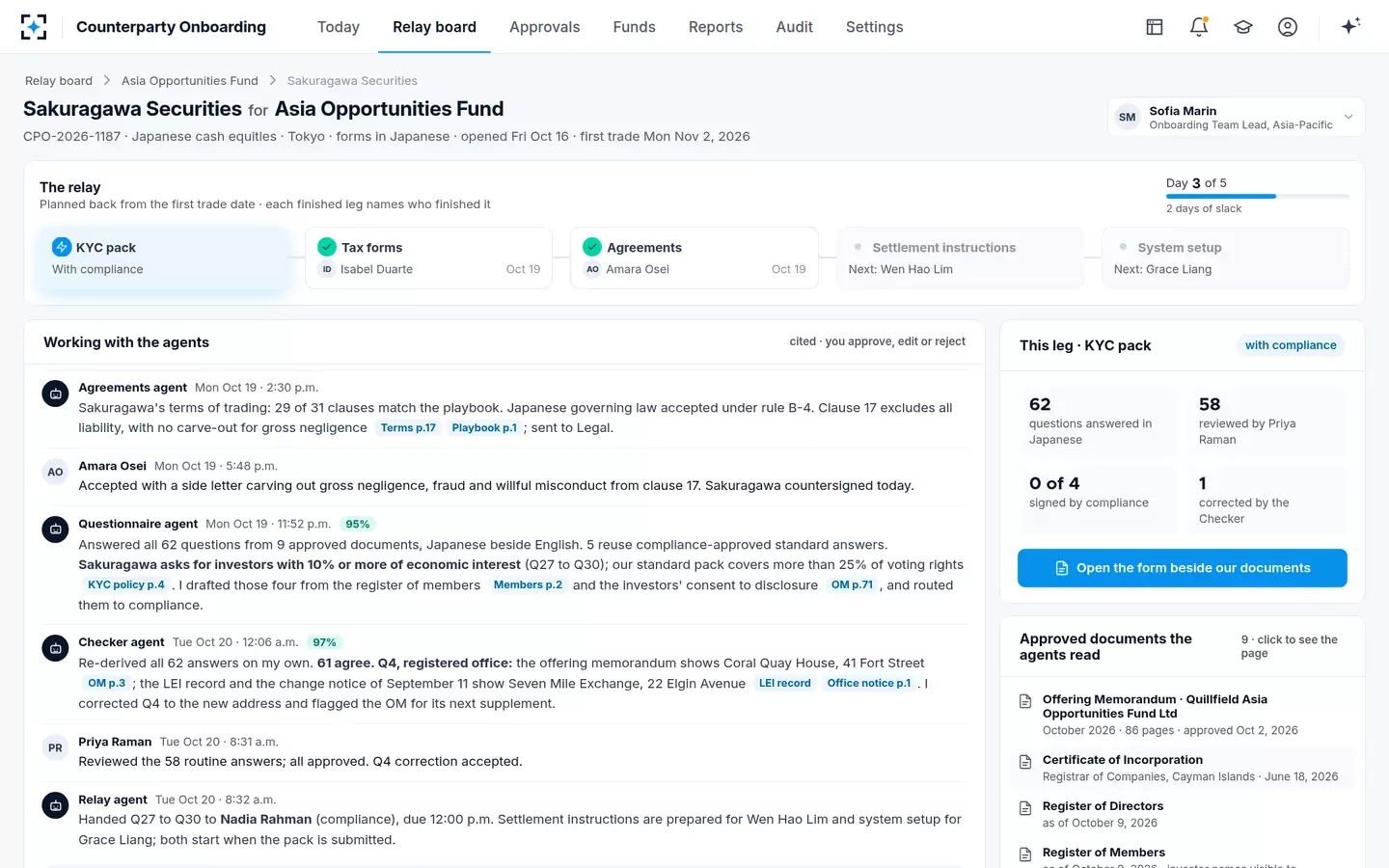Viewport: 1389px width, 868px height.
Task: Expand the Sofia Marin user dropdown
Action: click(x=1237, y=117)
